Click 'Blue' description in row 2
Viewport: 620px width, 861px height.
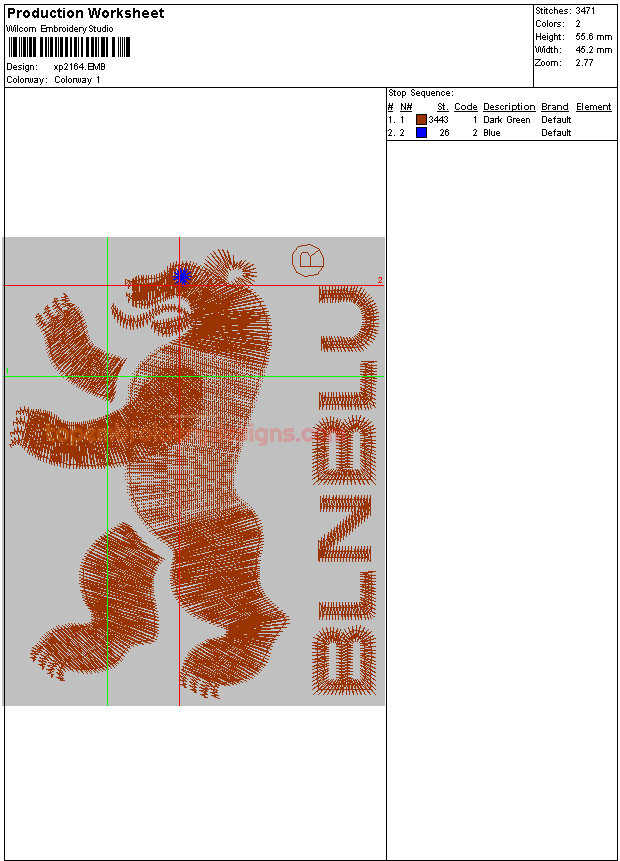click(x=491, y=133)
